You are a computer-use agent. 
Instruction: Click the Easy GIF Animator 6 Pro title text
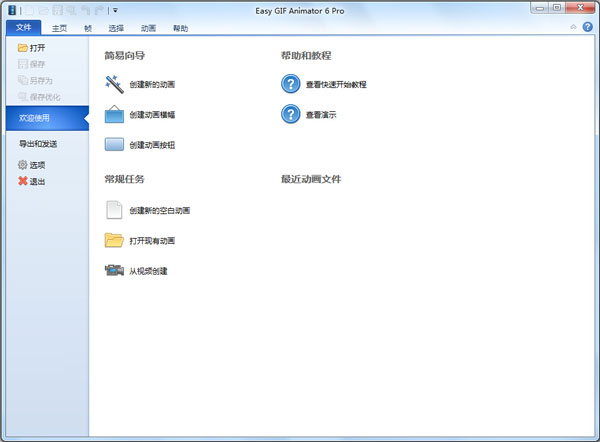click(x=300, y=11)
